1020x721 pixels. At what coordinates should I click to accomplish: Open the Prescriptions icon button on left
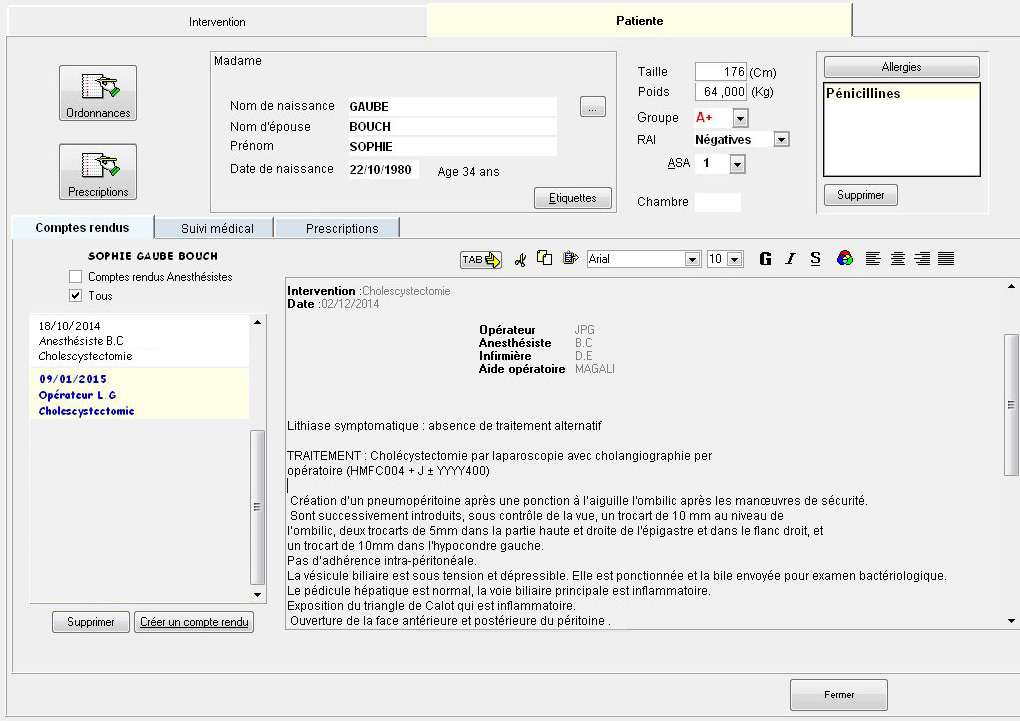pos(98,172)
